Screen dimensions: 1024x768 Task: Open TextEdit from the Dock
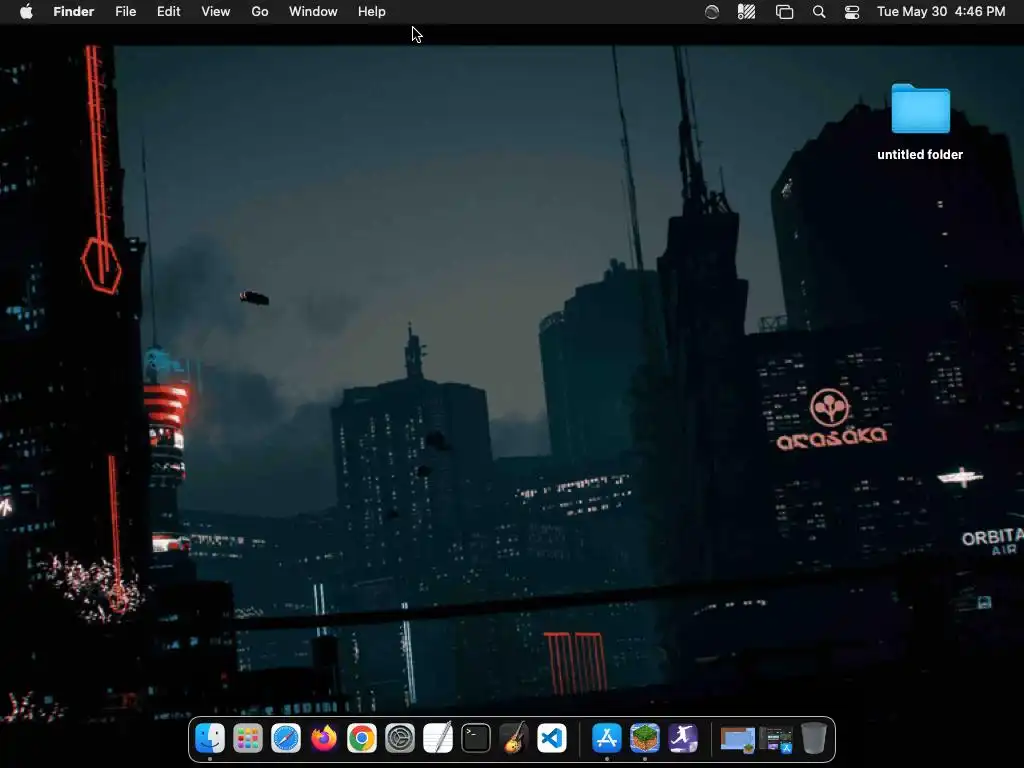438,739
